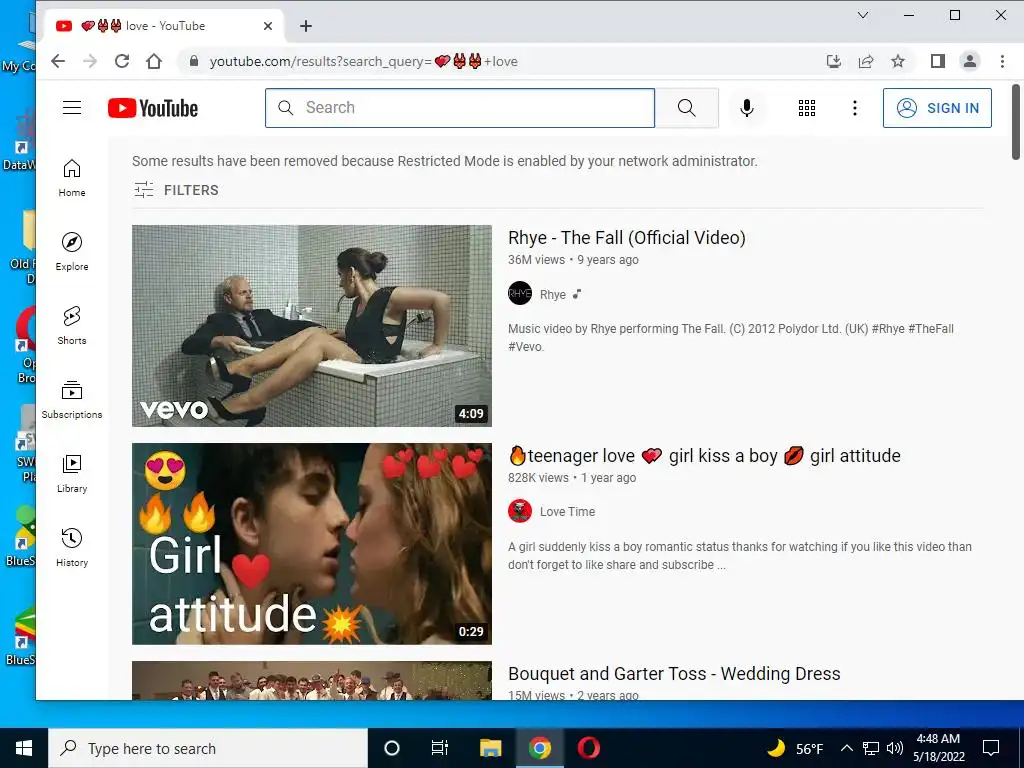
Task: Click the install app icon in address bar
Action: (x=833, y=61)
